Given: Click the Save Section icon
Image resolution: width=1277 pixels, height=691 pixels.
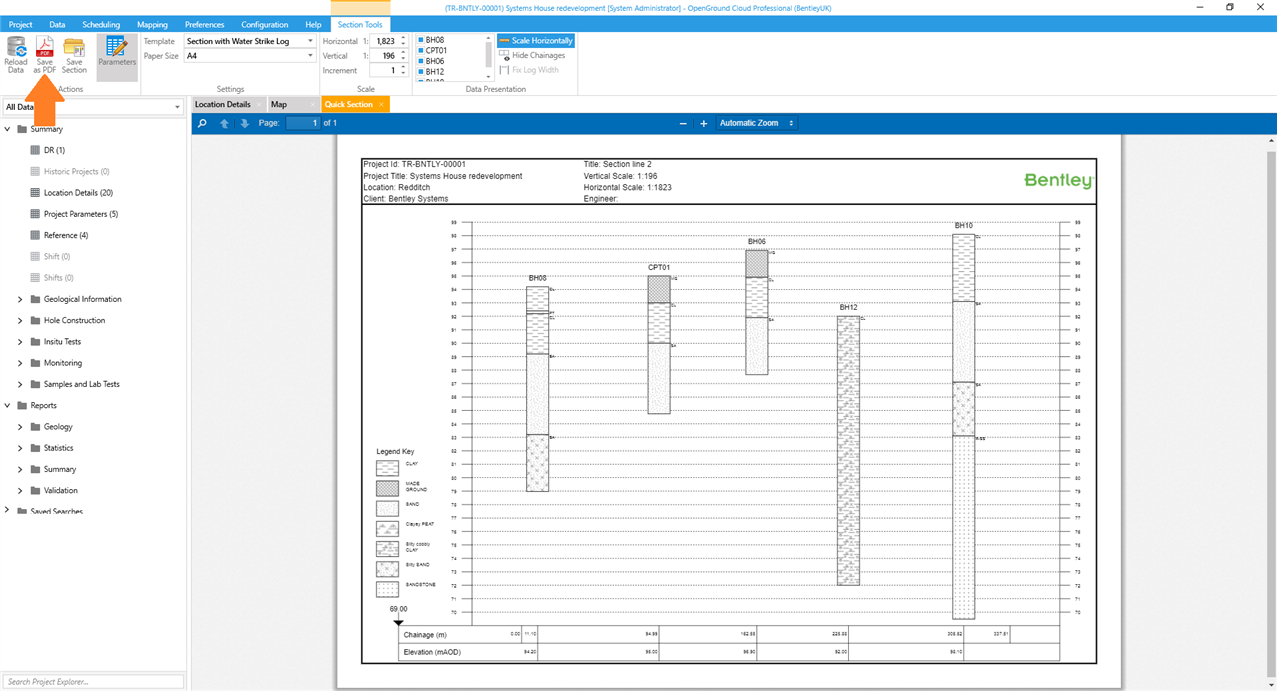Looking at the screenshot, I should click(x=74, y=55).
